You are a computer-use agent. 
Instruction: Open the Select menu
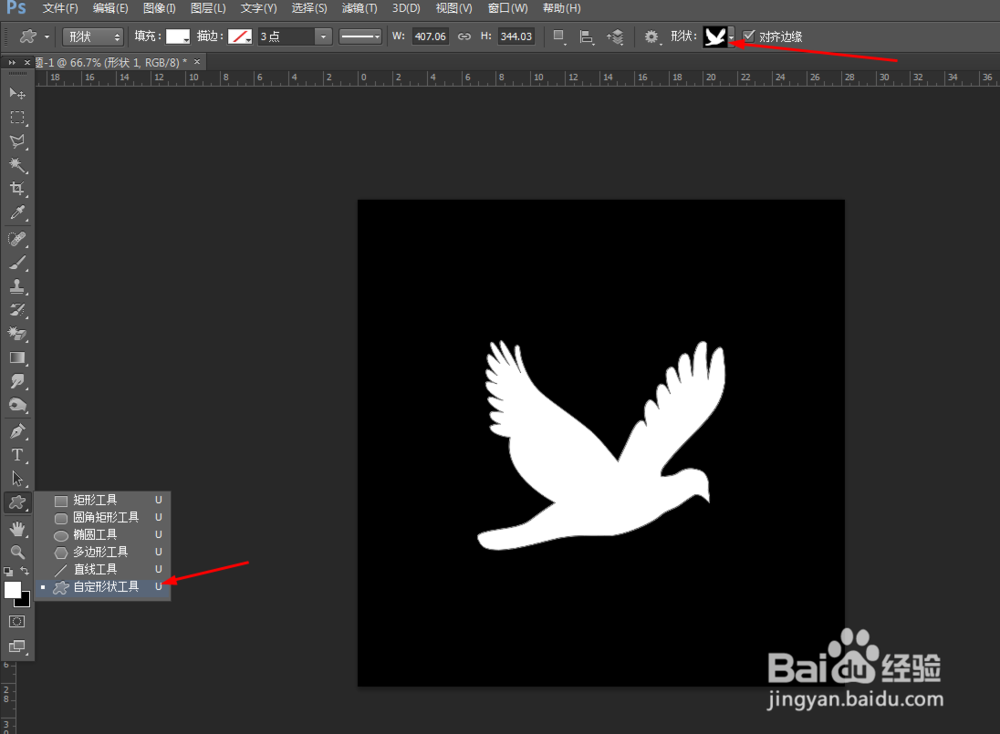[309, 8]
